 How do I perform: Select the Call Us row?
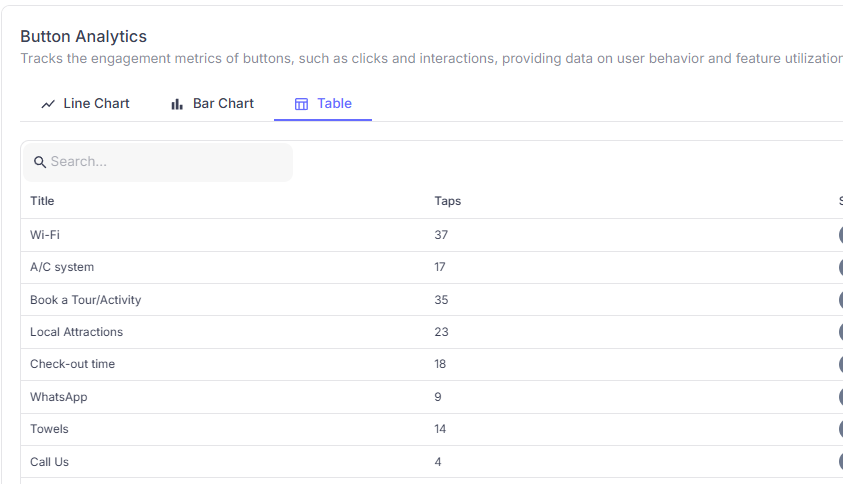[49, 462]
